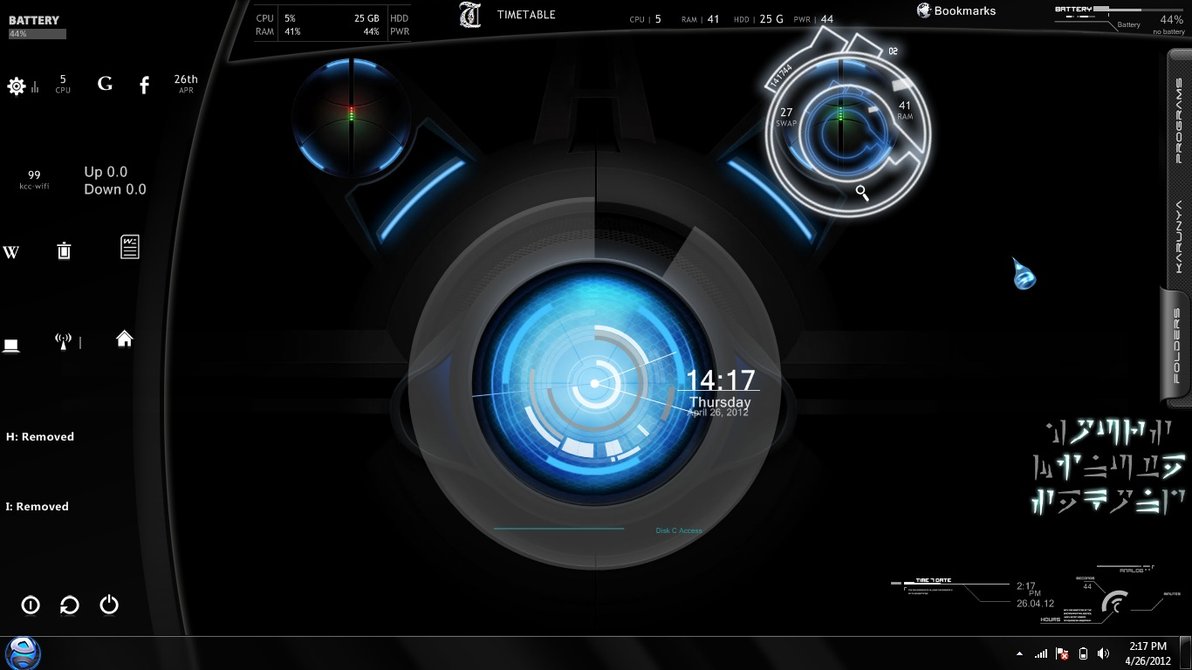Open the Wikipedia W shortcut

tap(11, 252)
